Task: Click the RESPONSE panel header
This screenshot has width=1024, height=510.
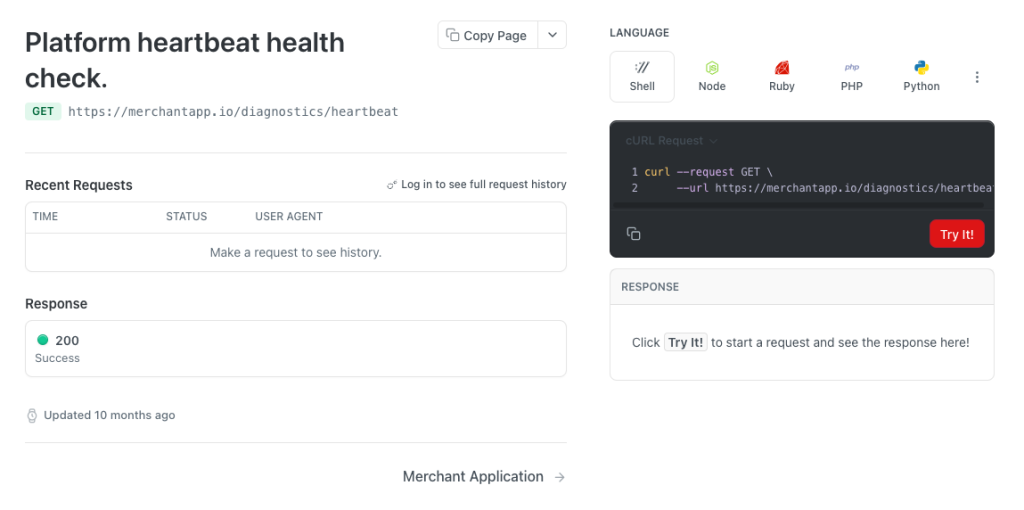Action: click(802, 287)
